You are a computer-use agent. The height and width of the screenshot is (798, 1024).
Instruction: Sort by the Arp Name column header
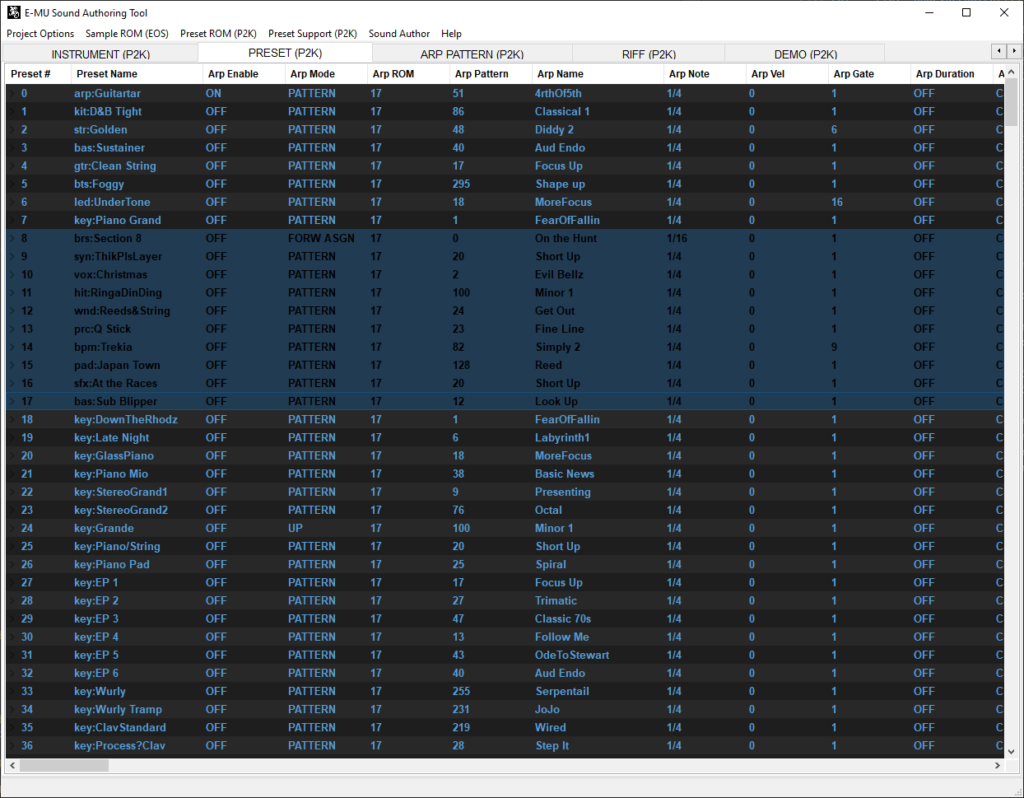coord(598,74)
